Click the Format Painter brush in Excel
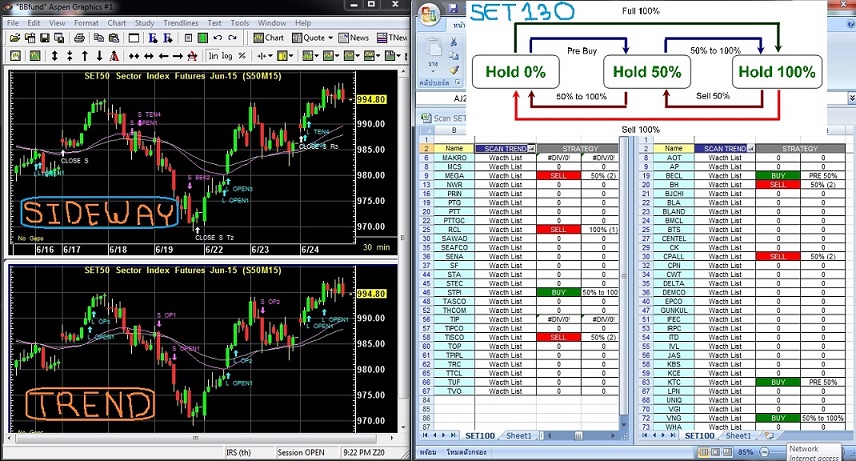Viewport: 856px width, 461px height. tap(454, 69)
